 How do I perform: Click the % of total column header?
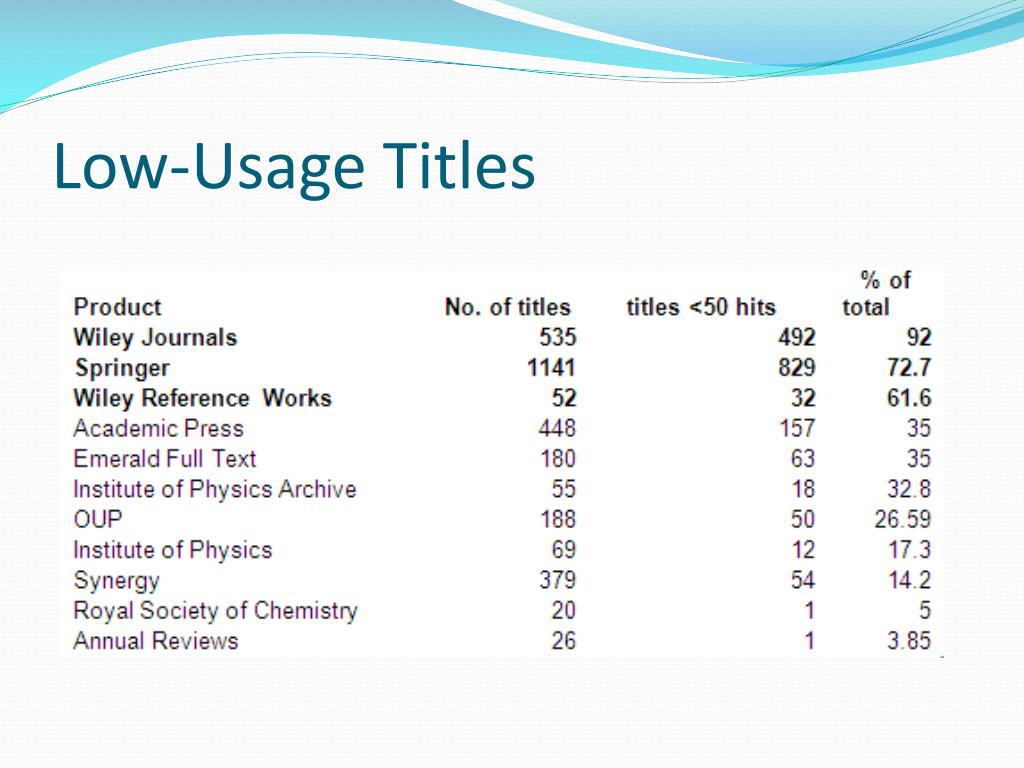click(x=876, y=294)
